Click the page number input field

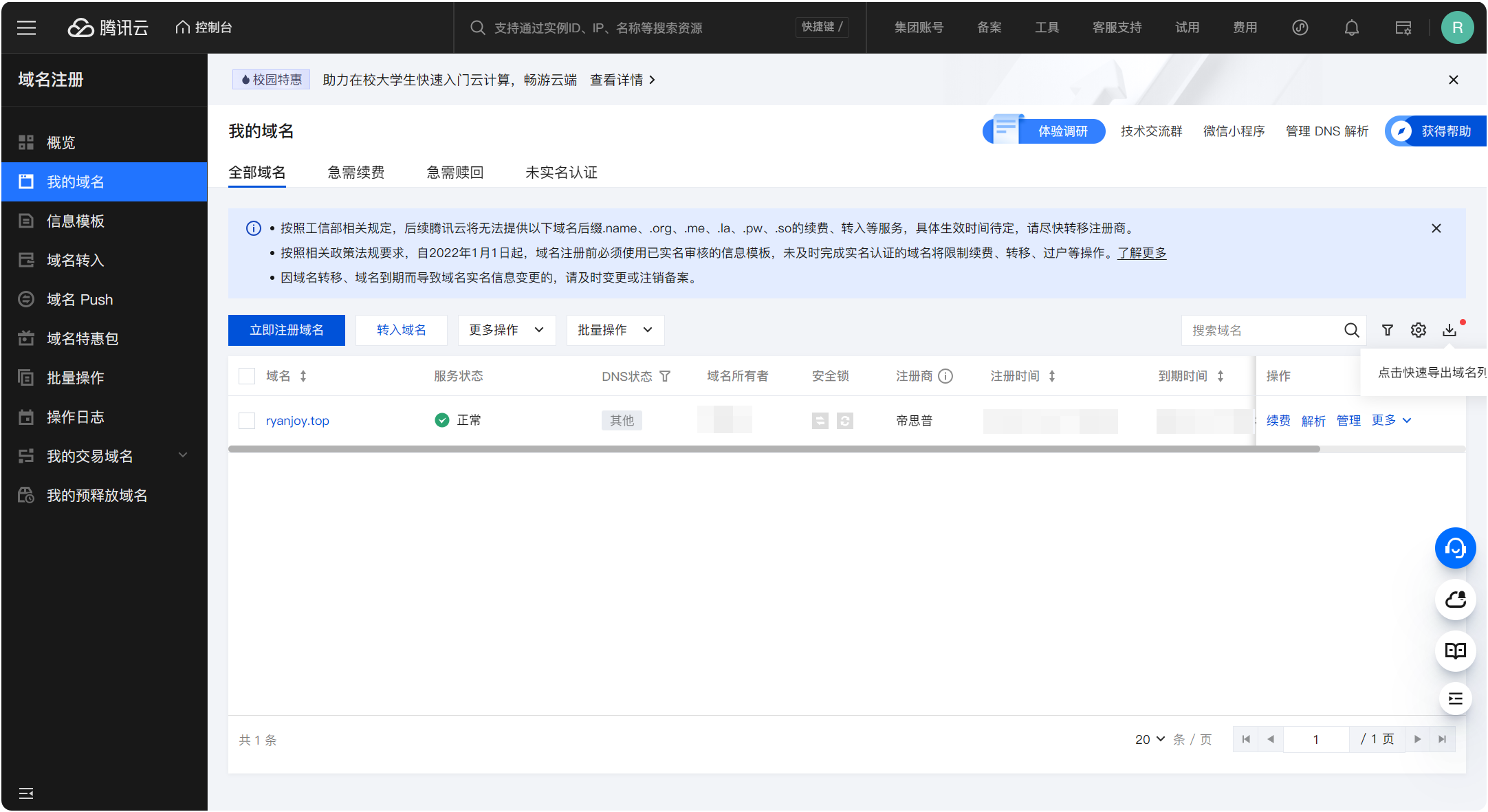[x=1316, y=738]
